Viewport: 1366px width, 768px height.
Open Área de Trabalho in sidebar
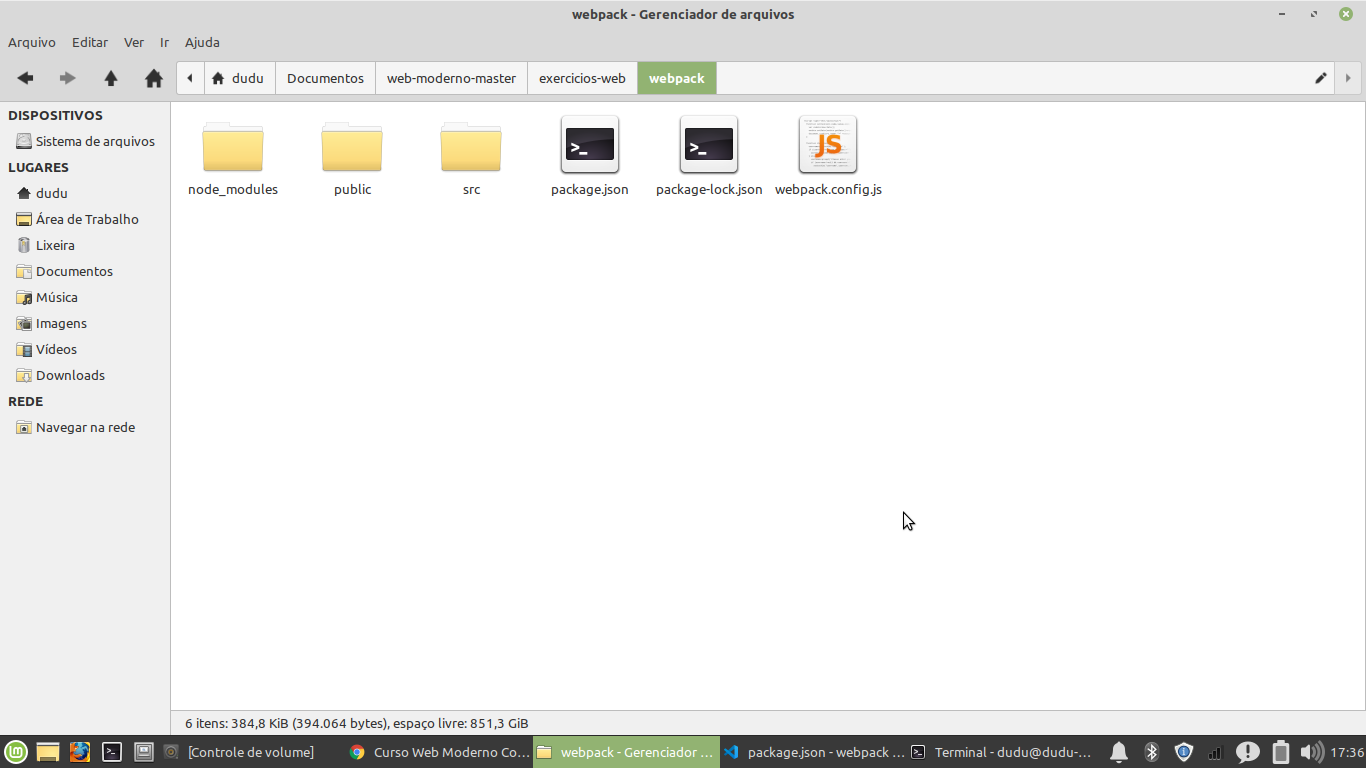(85, 219)
